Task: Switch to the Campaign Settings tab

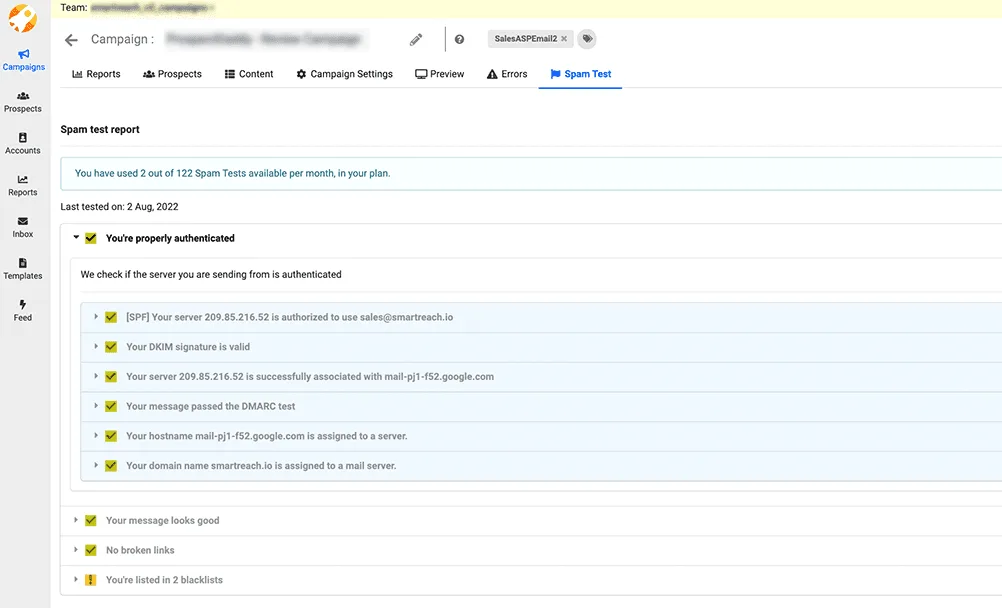Action: click(x=344, y=73)
